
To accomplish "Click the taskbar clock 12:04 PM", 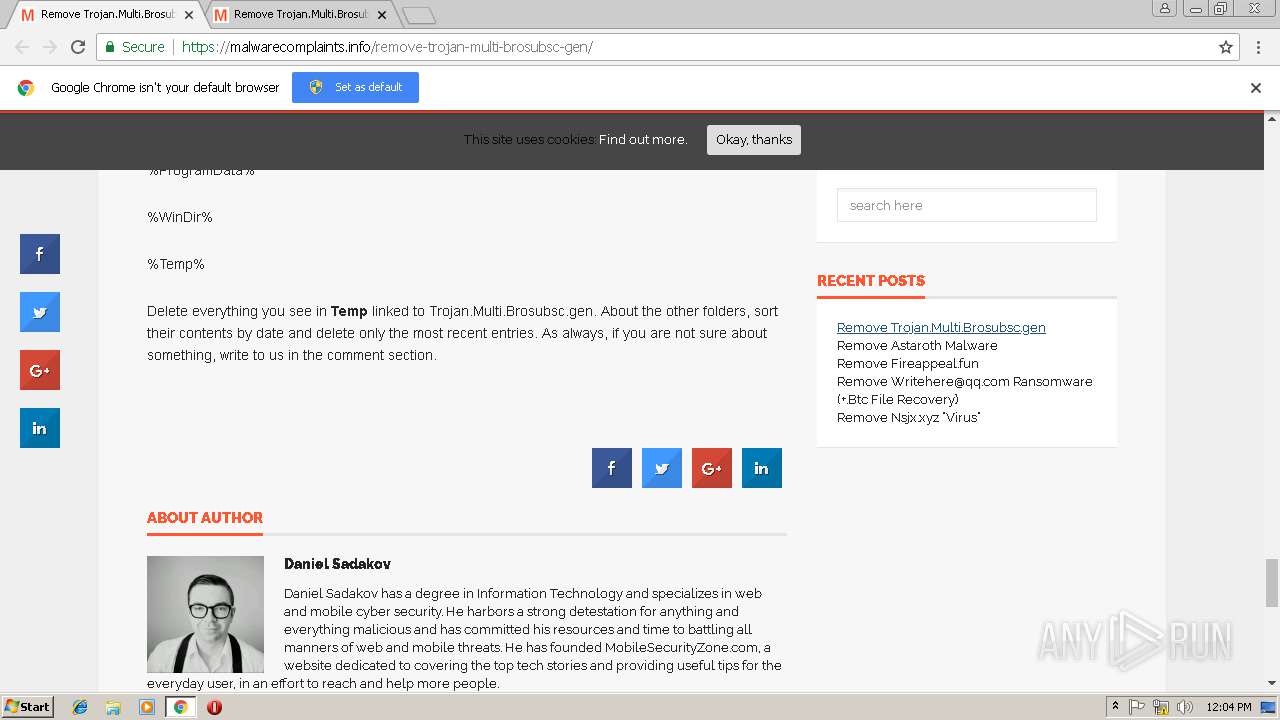I will tap(1228, 707).
